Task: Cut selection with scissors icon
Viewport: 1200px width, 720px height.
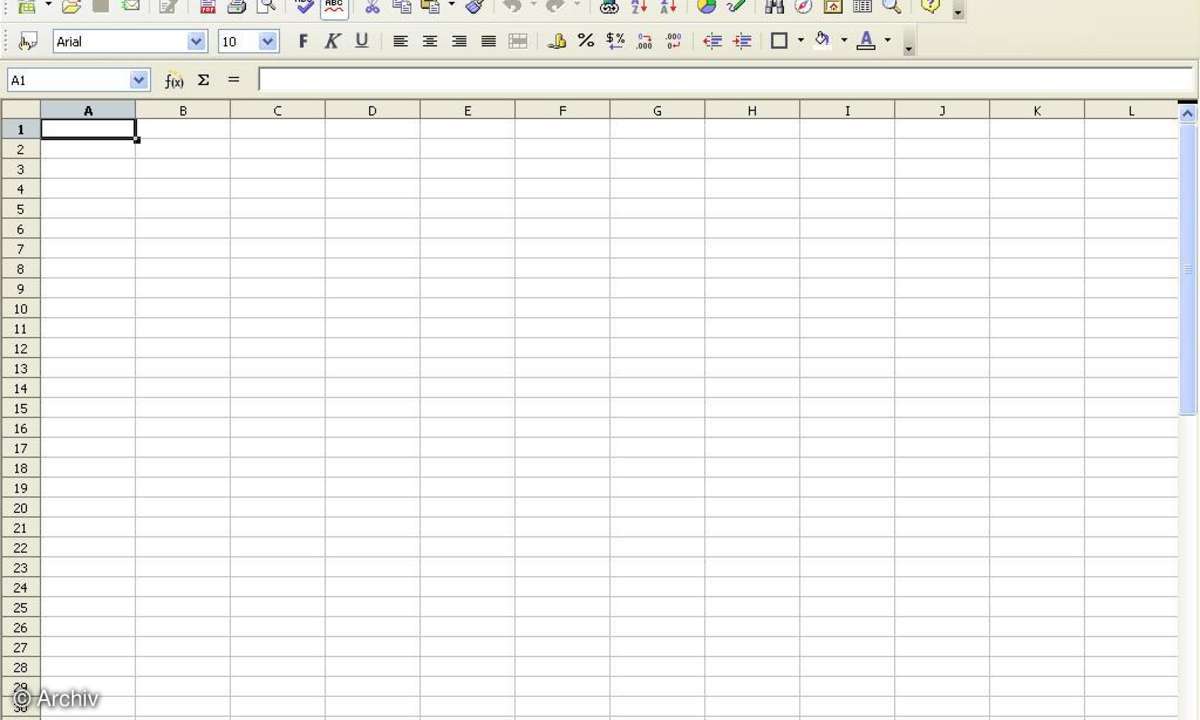Action: pyautogui.click(x=372, y=6)
